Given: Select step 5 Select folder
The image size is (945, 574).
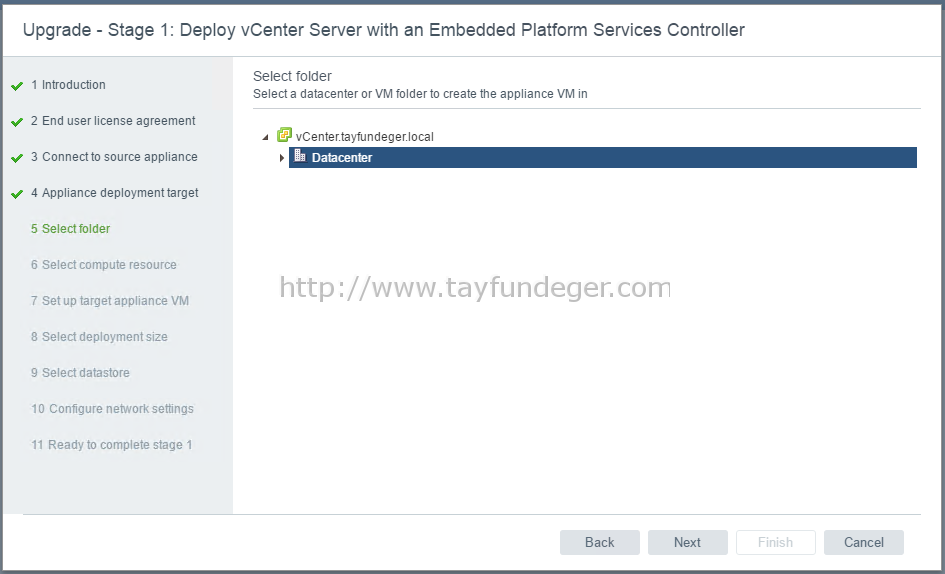Looking at the screenshot, I should coord(71,229).
